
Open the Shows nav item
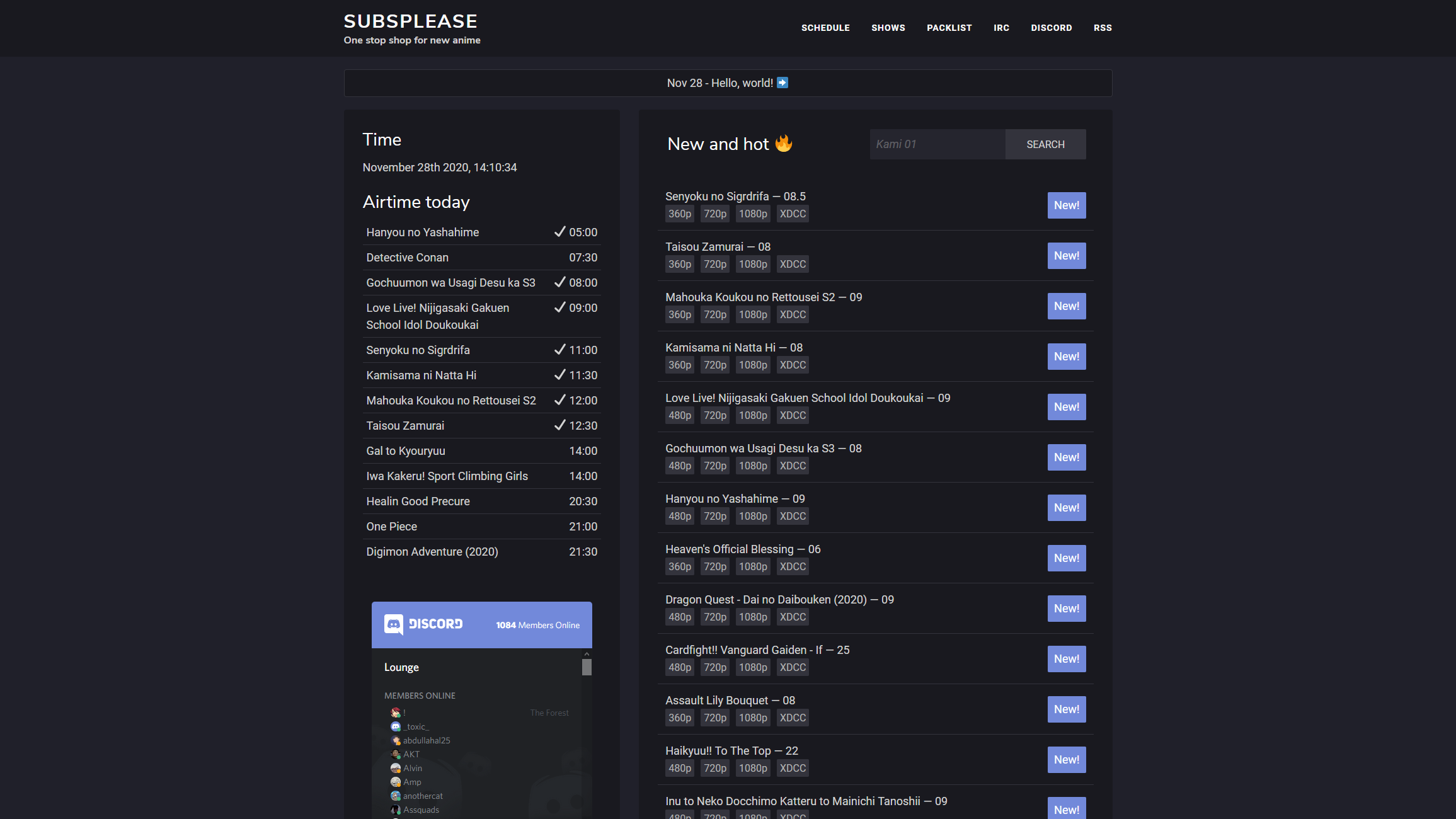[x=888, y=28]
